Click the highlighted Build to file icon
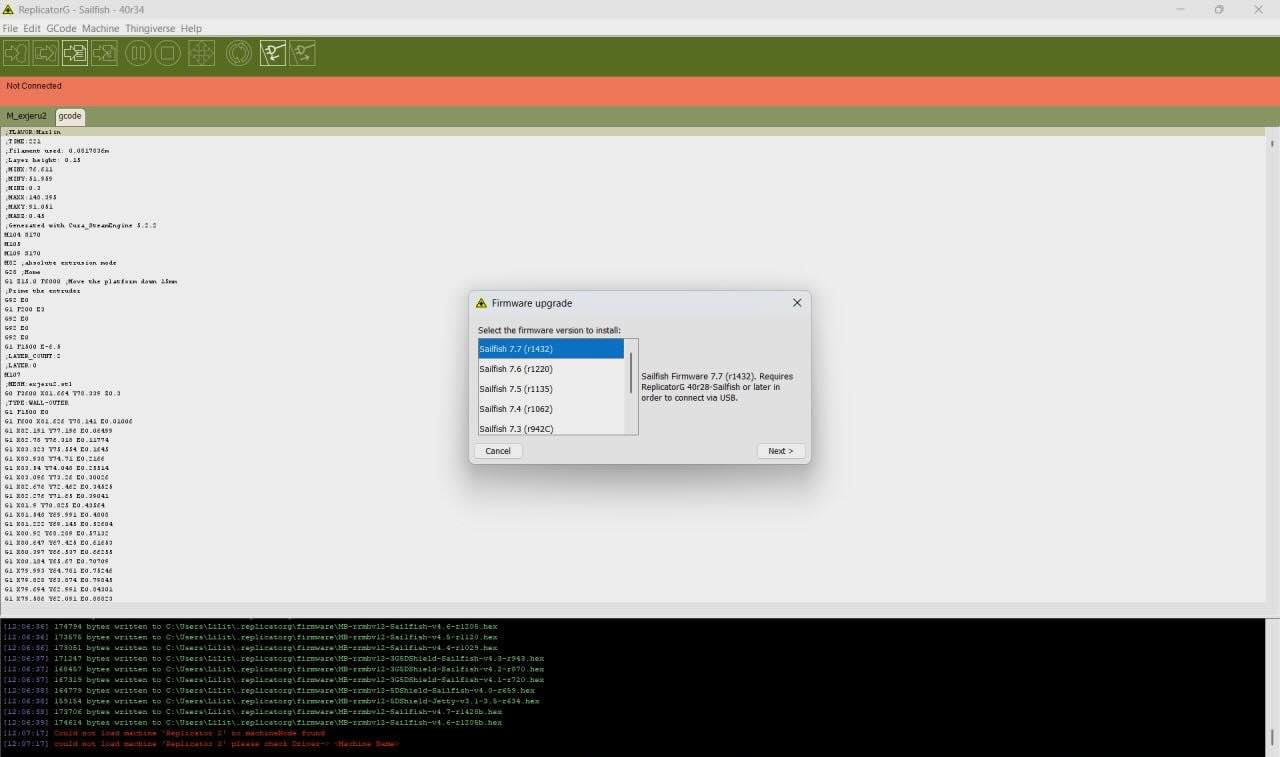1280x757 pixels. click(x=74, y=53)
